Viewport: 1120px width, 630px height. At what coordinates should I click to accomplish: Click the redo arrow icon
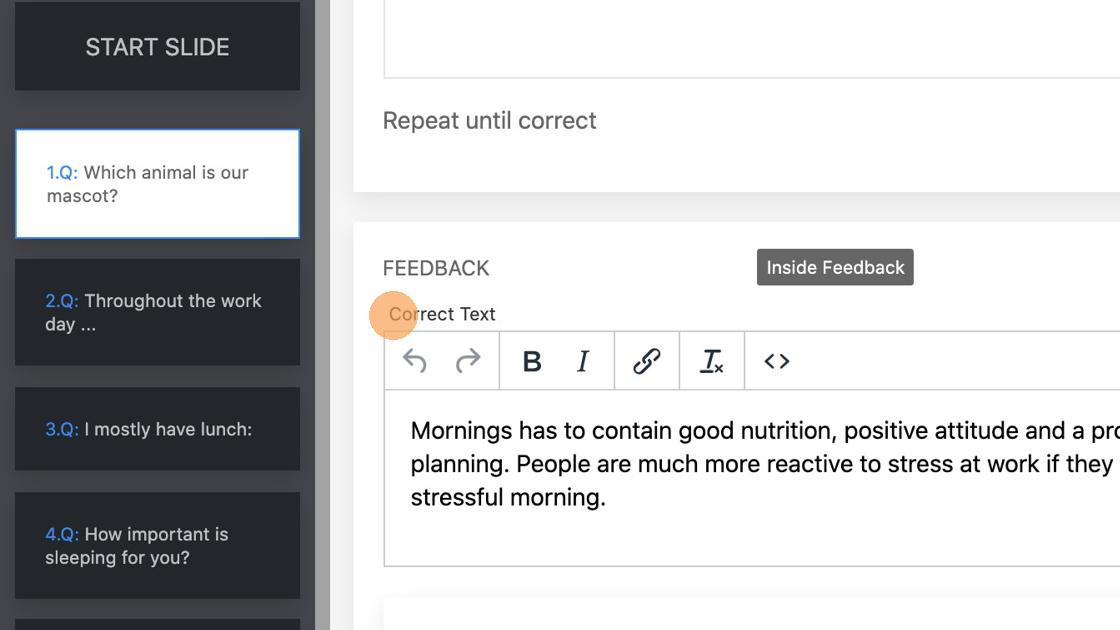tap(468, 361)
